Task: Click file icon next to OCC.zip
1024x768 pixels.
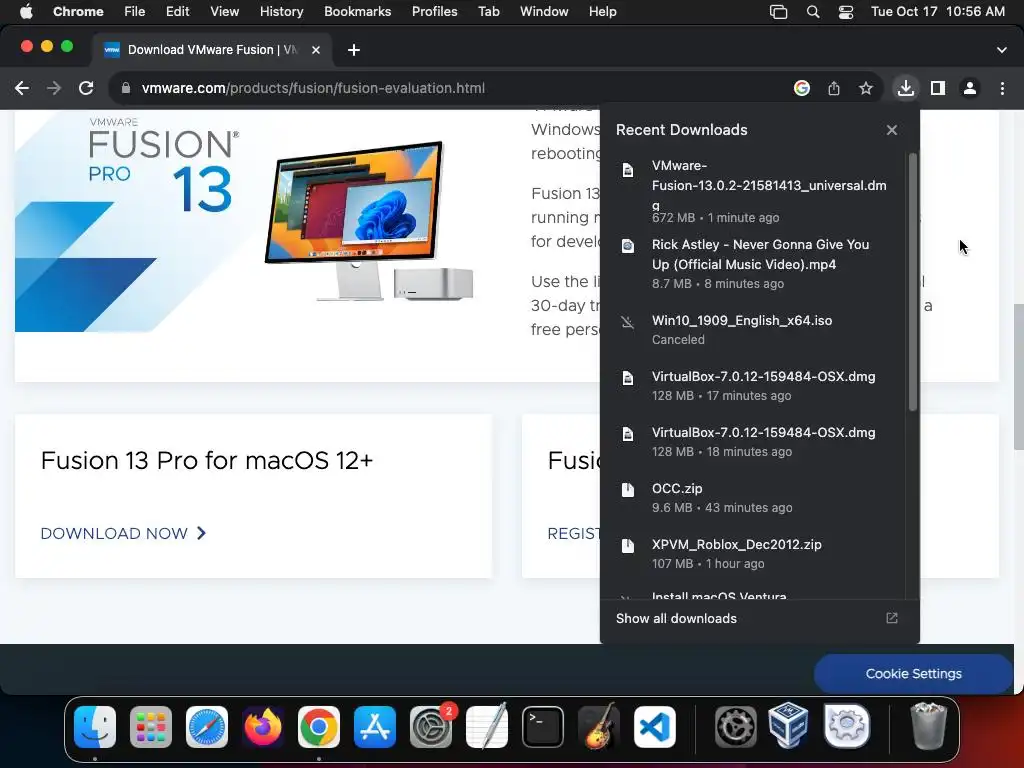Action: click(628, 490)
